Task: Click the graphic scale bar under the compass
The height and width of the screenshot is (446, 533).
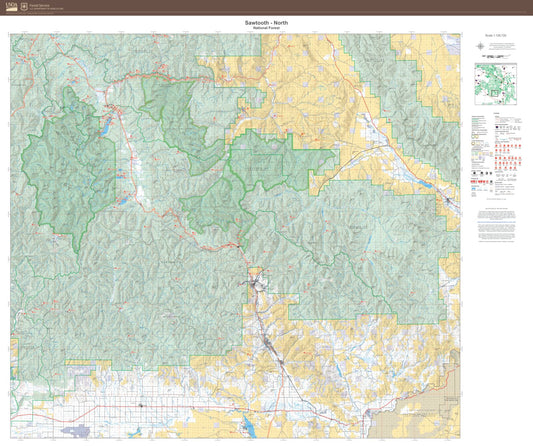Action: point(496,56)
